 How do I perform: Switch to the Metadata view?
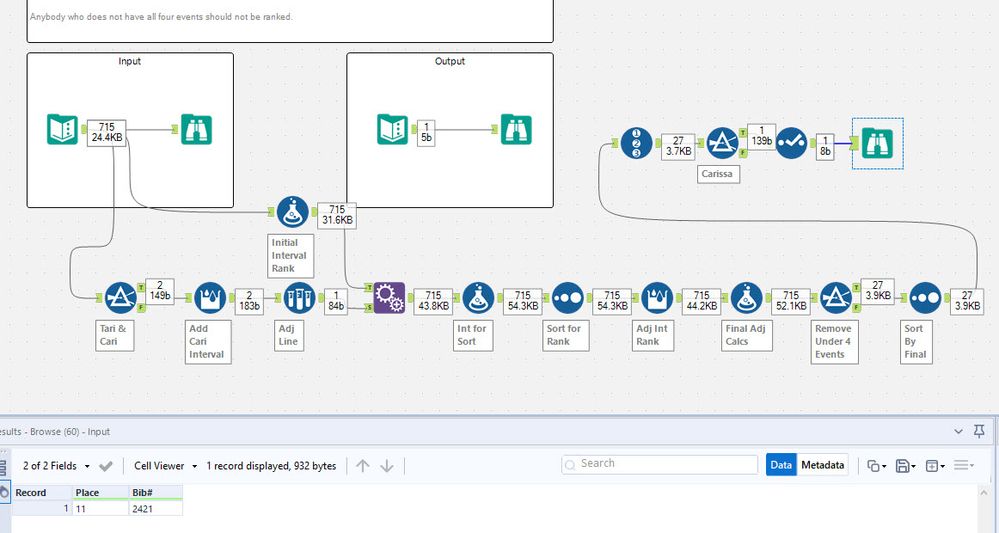click(823, 465)
